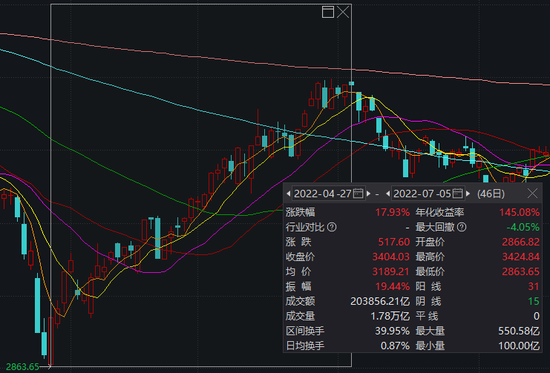Select the 2866.82 开盘价 value
This screenshot has height=373, width=550.
[521, 242]
